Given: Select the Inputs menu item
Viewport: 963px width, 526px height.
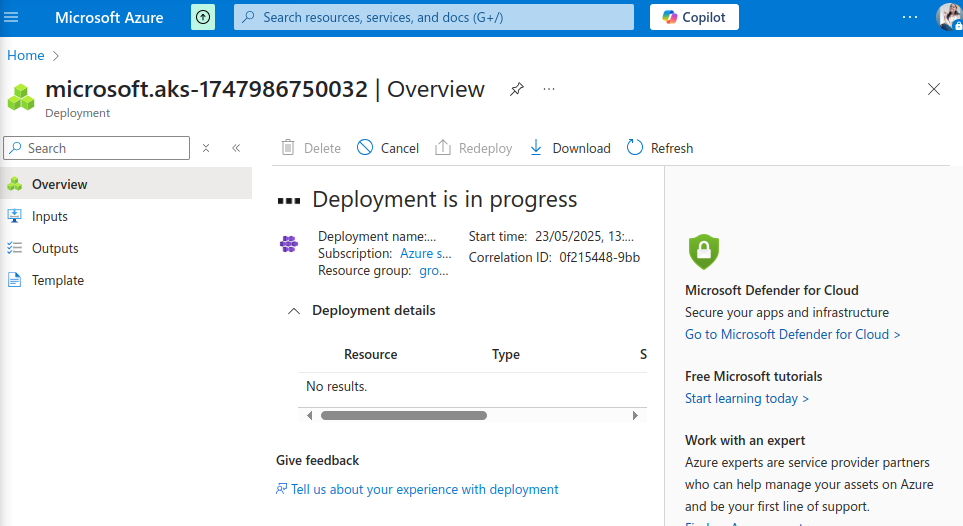Looking at the screenshot, I should coord(50,216).
